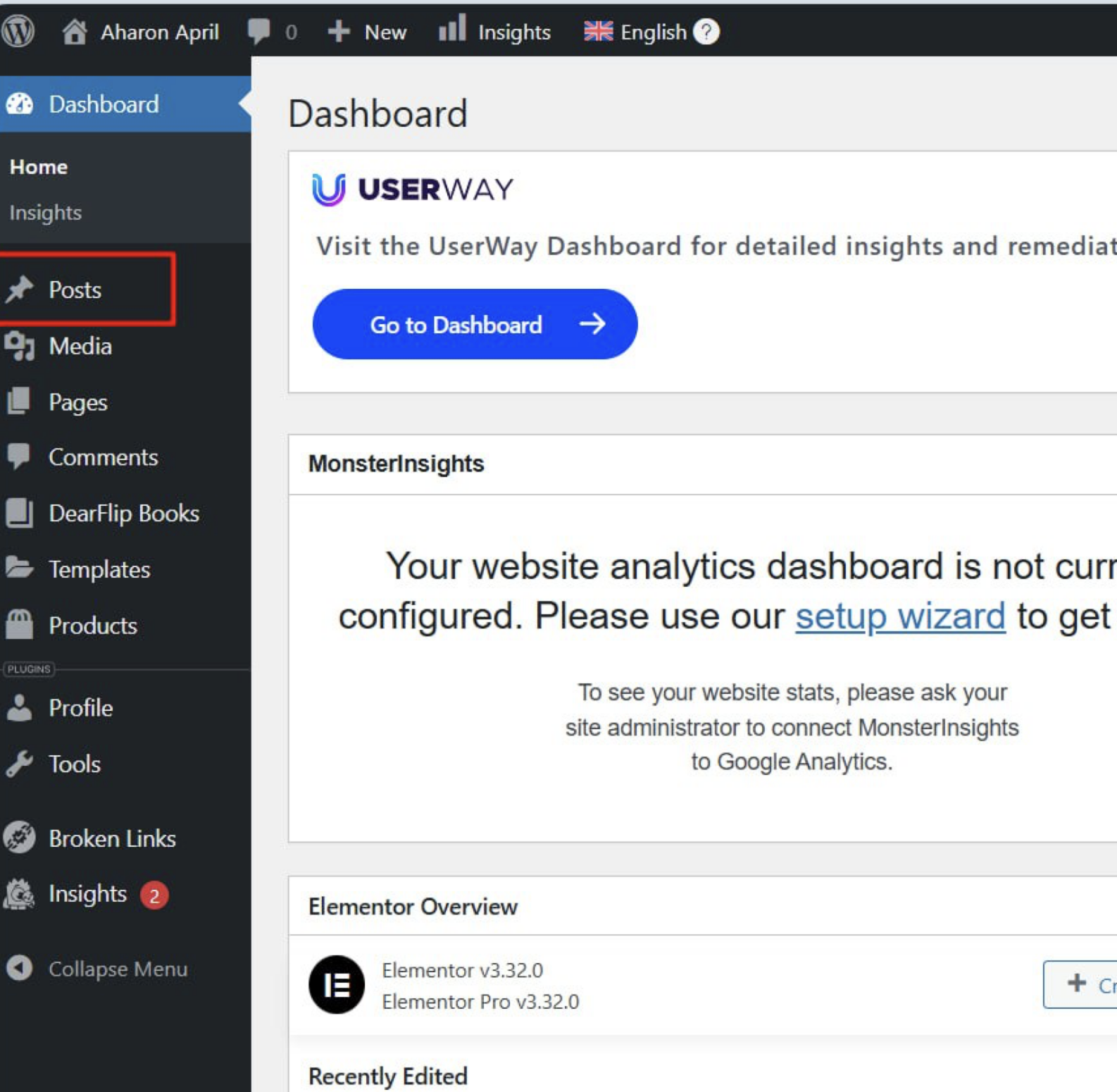
Task: Select Home under Dashboard submenu
Action: pos(39,167)
